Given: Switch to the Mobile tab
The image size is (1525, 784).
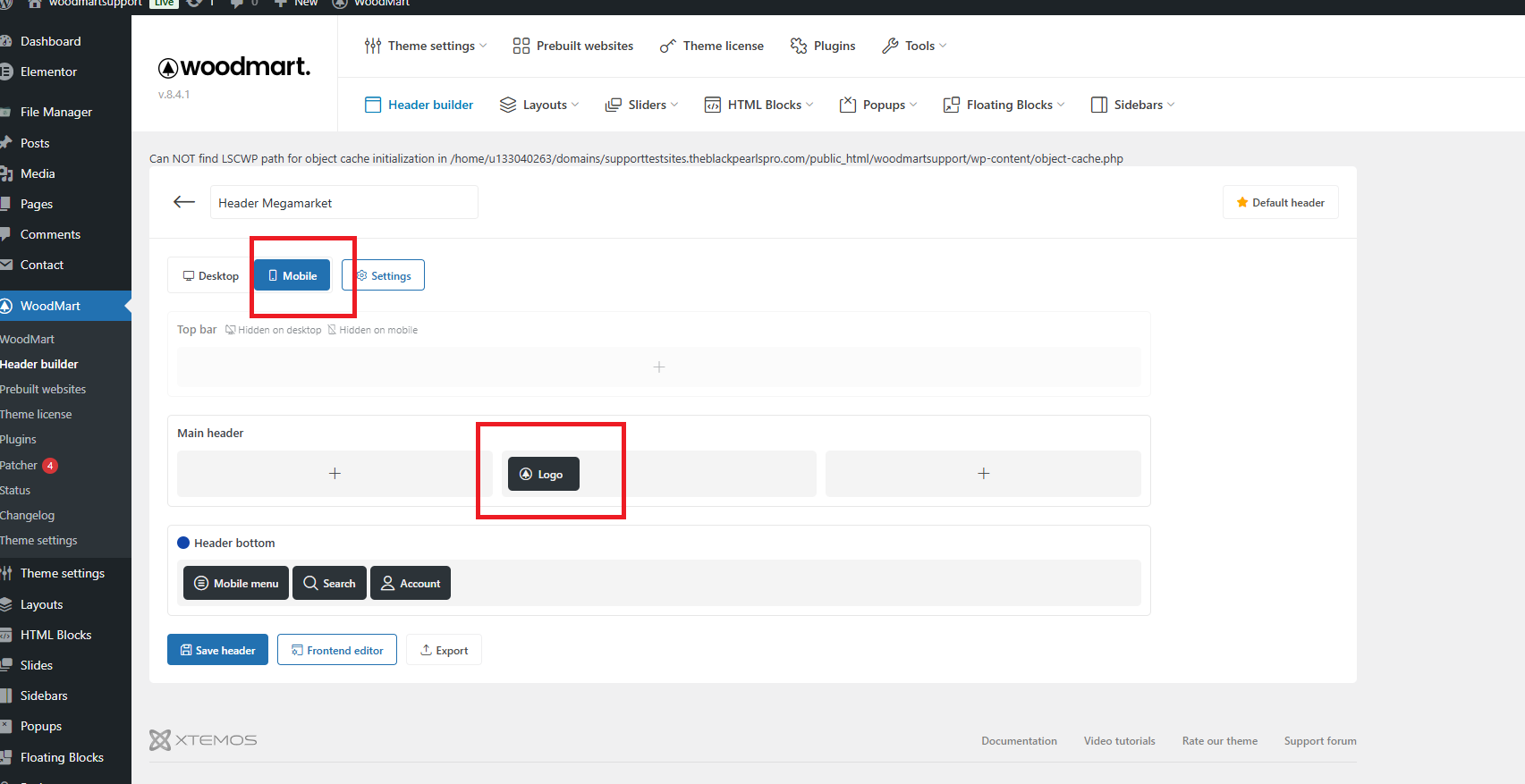Looking at the screenshot, I should (292, 275).
